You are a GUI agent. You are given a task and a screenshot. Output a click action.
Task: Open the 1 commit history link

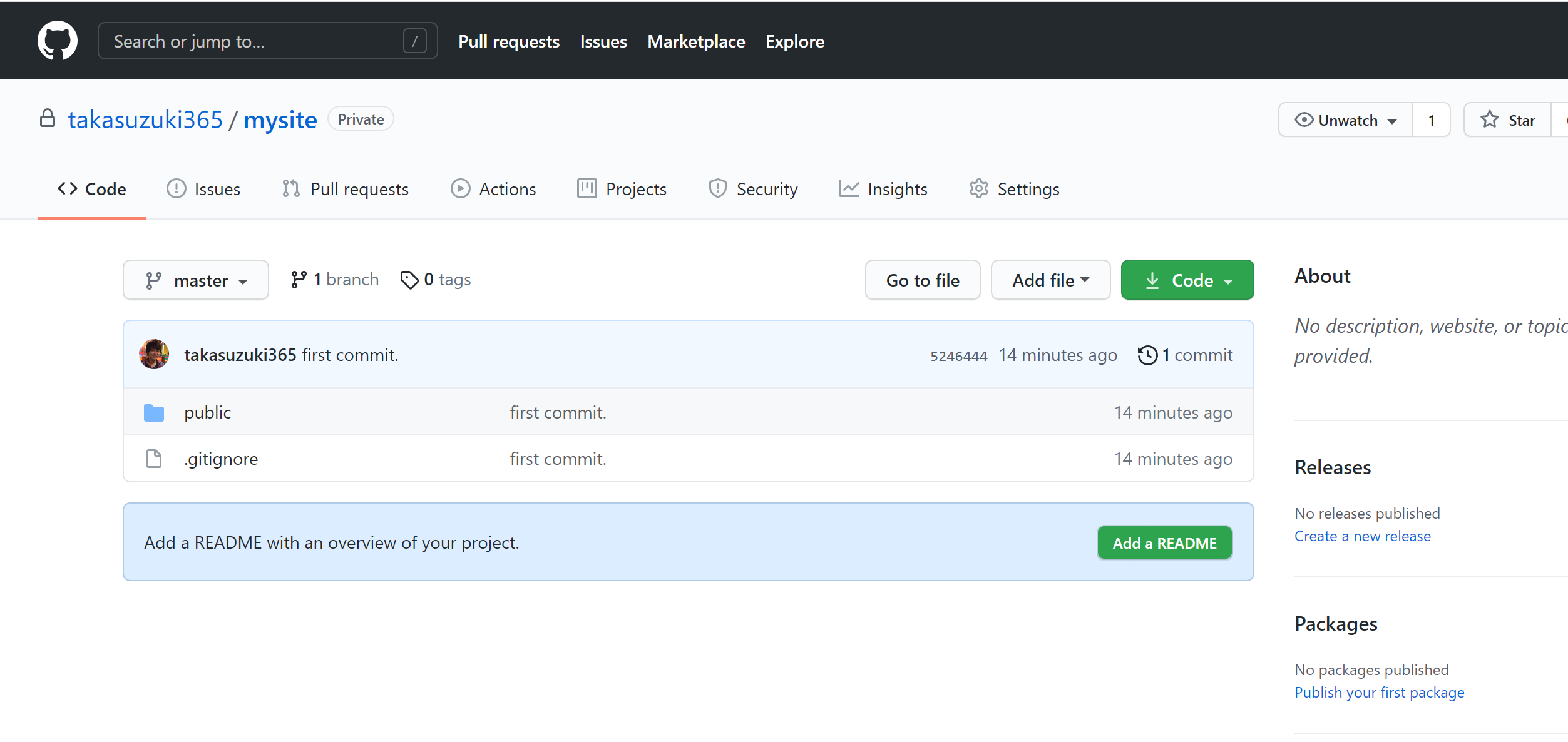pyautogui.click(x=1186, y=355)
